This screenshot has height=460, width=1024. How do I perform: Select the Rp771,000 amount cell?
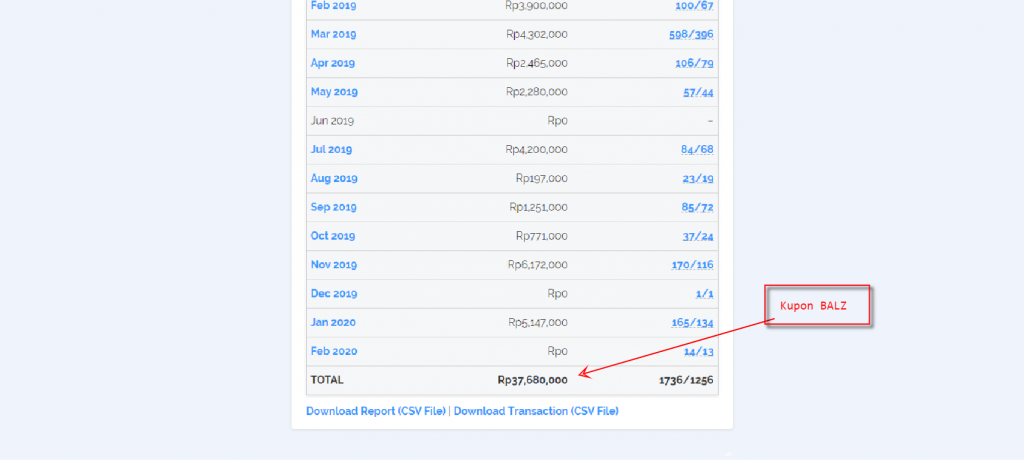coord(541,236)
